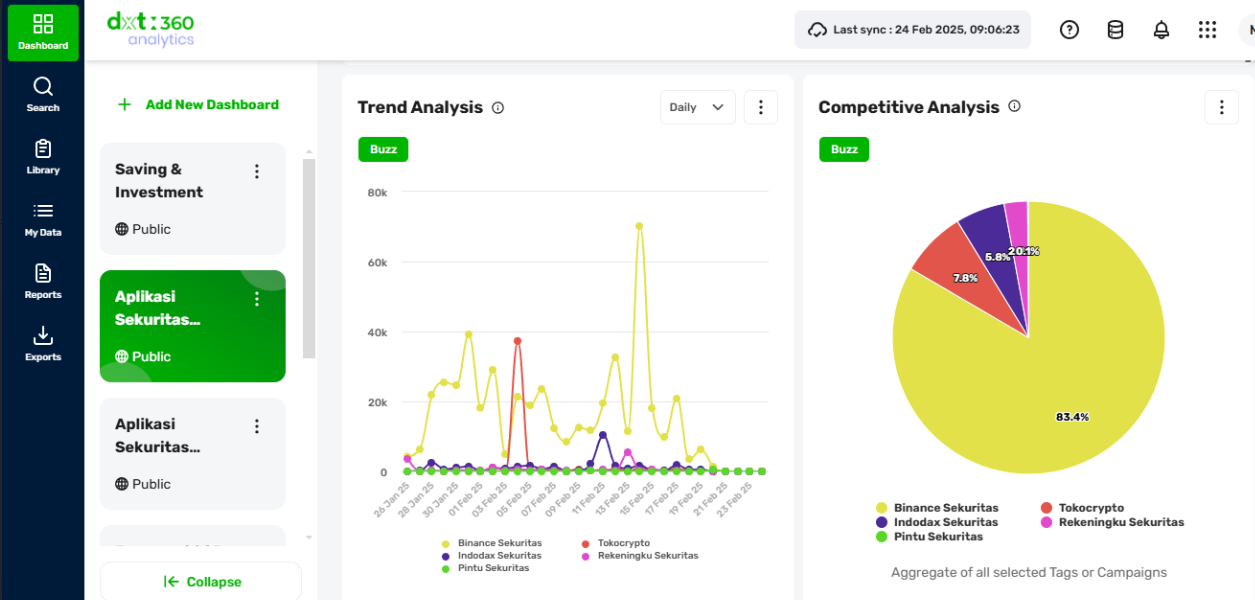The image size is (1255, 600).
Task: Open the database icon in header
Action: pyautogui.click(x=1115, y=30)
